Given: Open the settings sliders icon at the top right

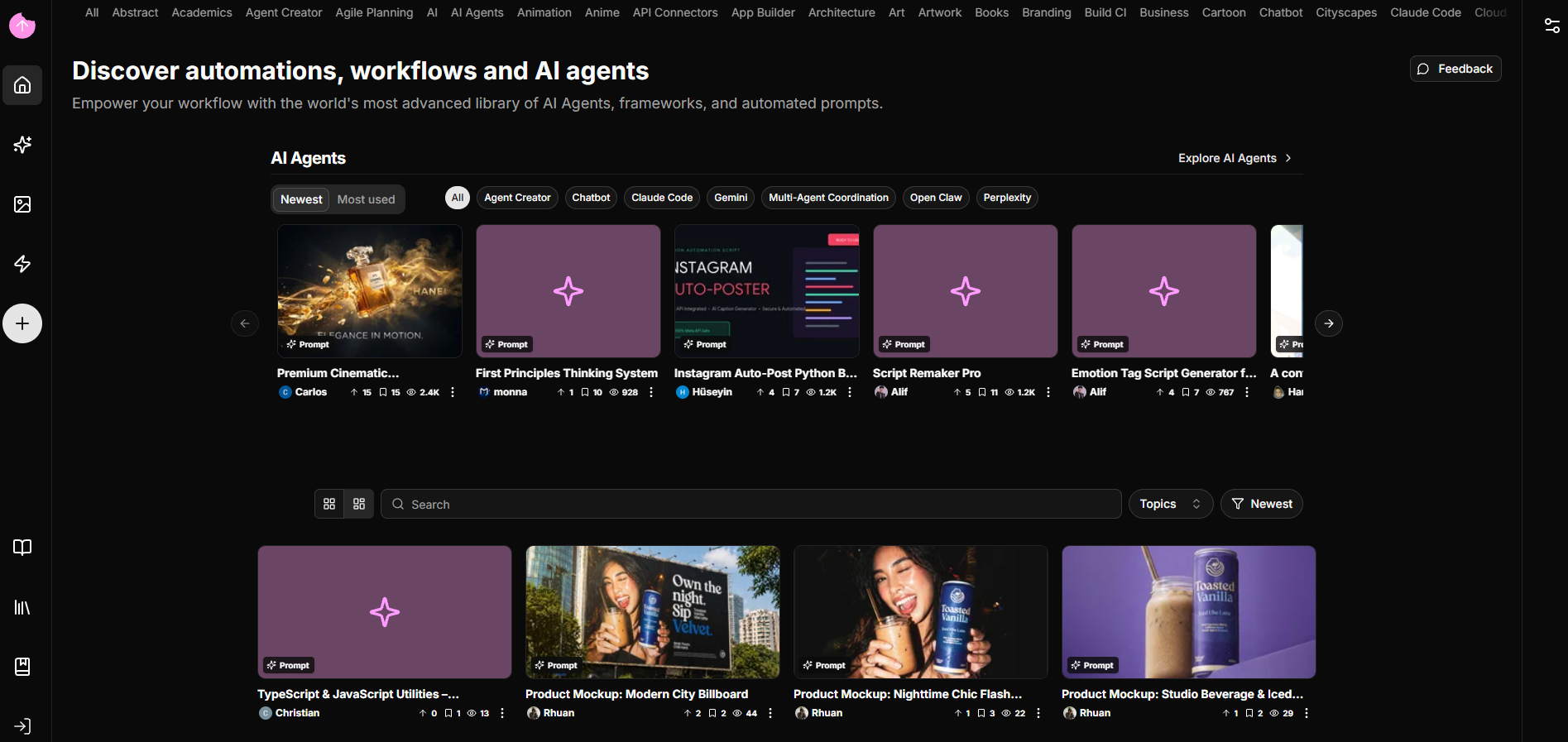Looking at the screenshot, I should [1552, 26].
